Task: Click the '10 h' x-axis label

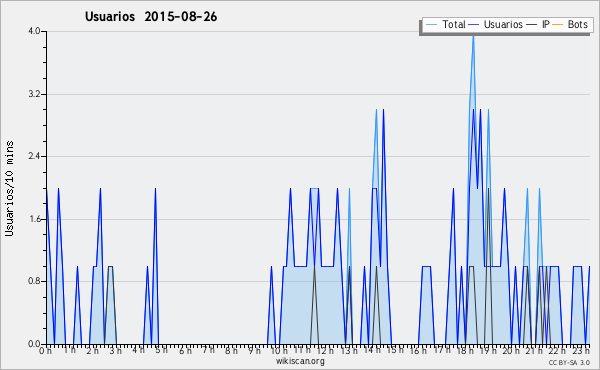Action: 279,351
